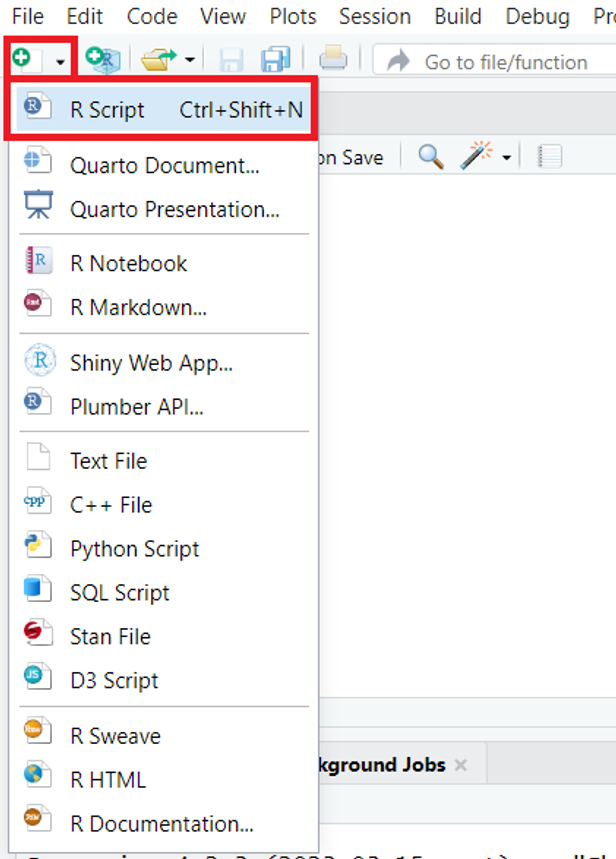Choose R Documentation... menu entry
Image resolution: width=616 pixels, height=859 pixels.
(x=163, y=823)
